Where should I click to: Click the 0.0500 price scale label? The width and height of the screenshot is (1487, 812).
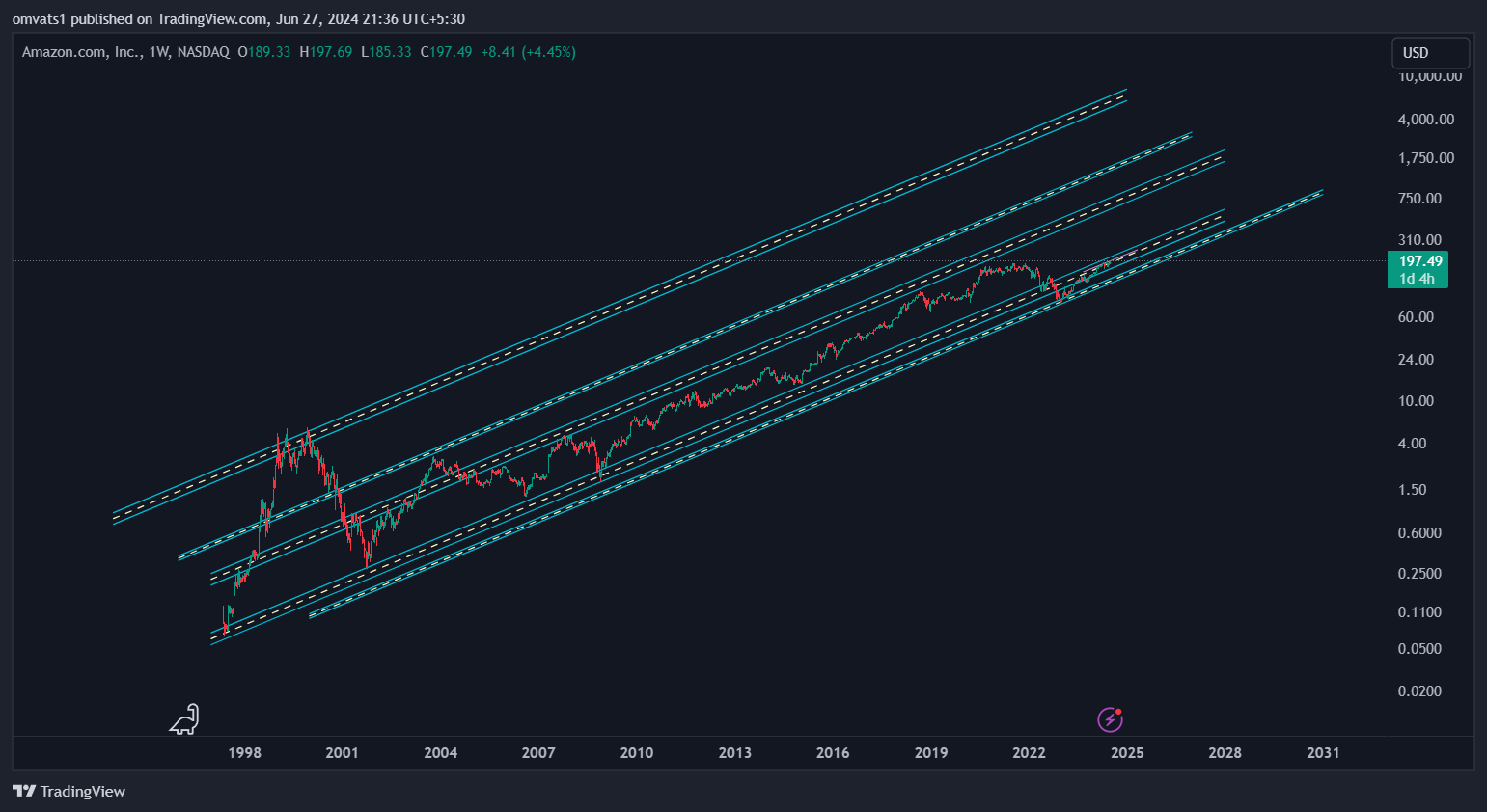(x=1419, y=649)
